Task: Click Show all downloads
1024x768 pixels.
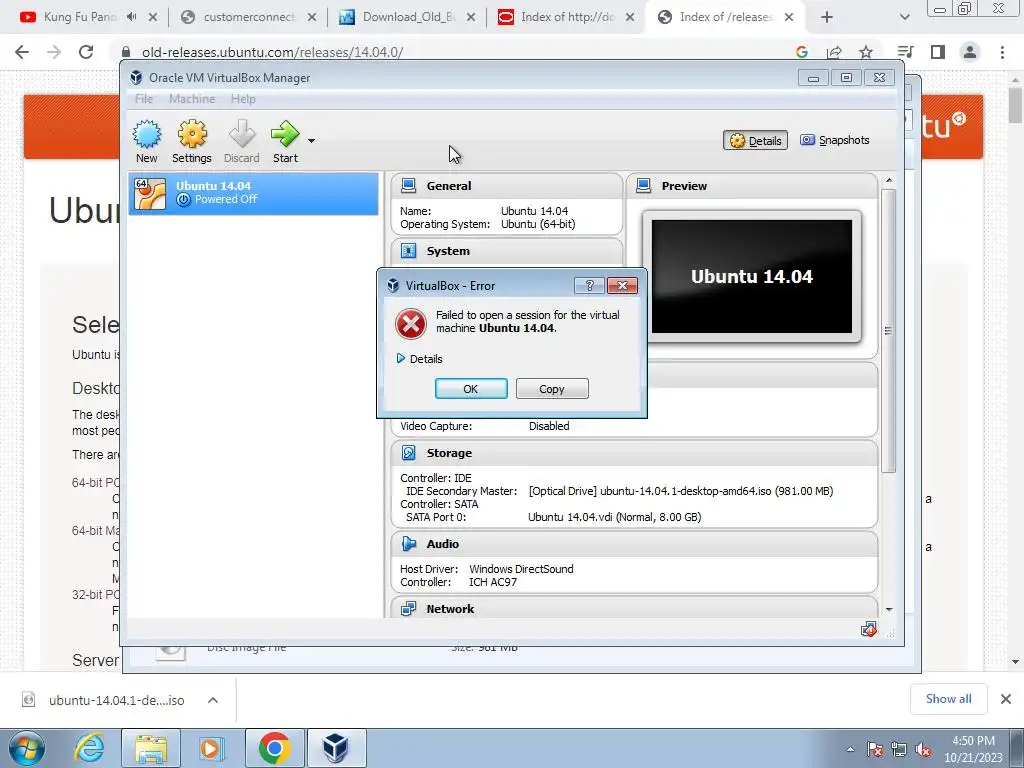Action: (x=948, y=699)
